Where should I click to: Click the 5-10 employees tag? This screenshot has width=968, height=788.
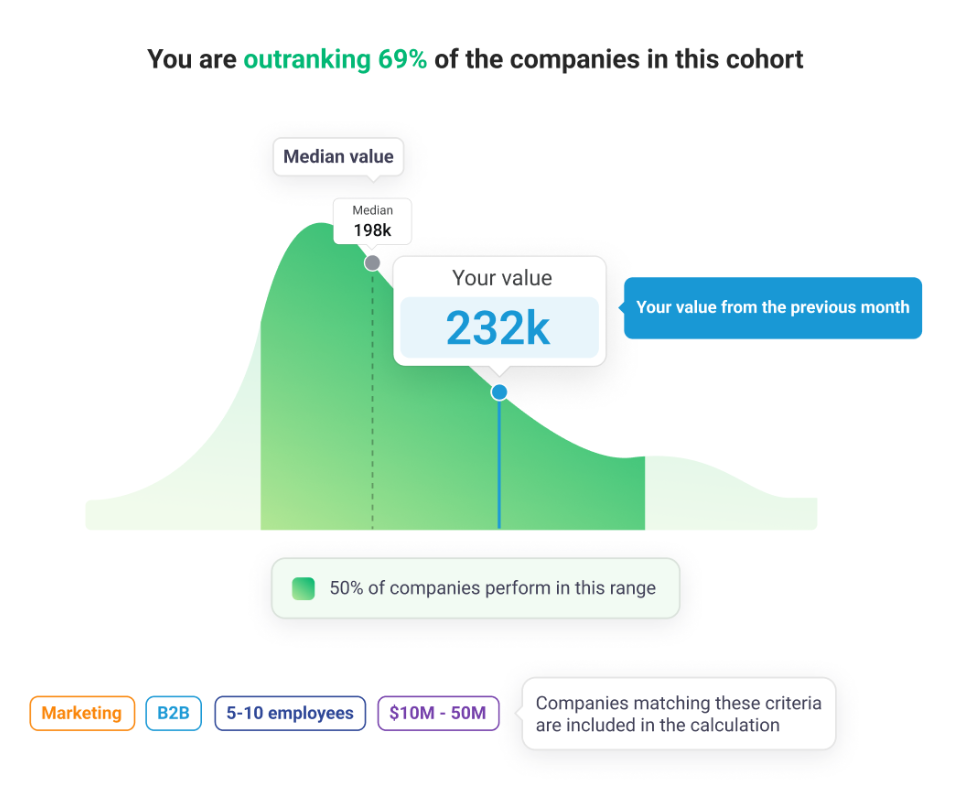tap(290, 713)
